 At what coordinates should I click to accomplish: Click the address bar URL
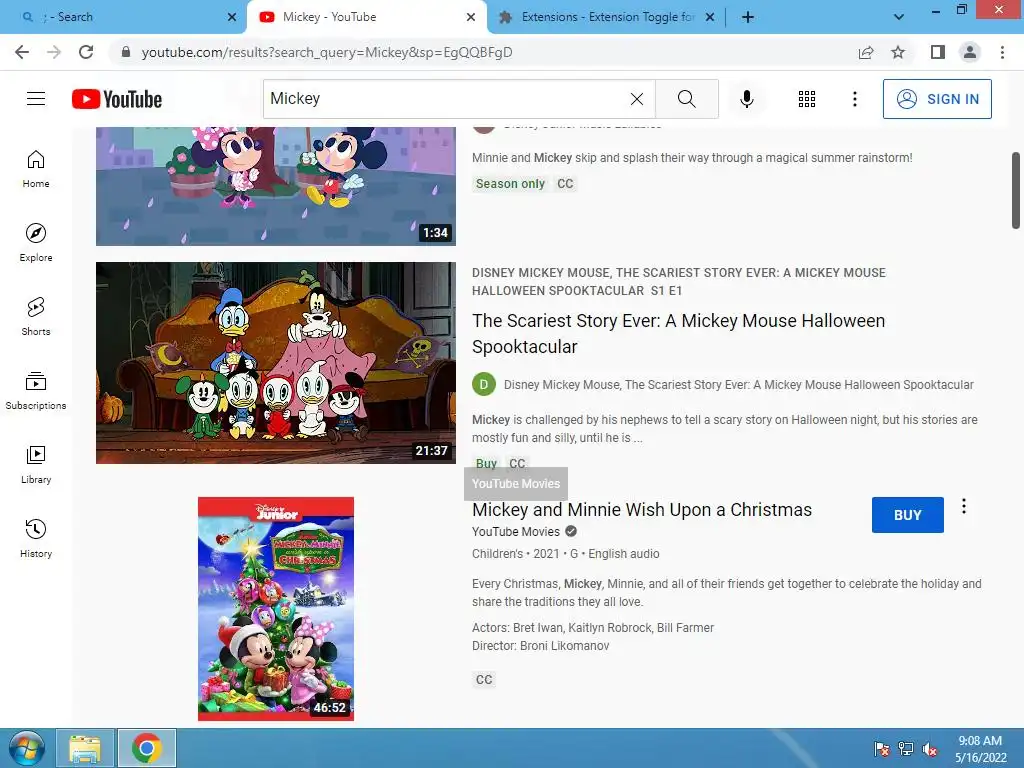[327, 52]
